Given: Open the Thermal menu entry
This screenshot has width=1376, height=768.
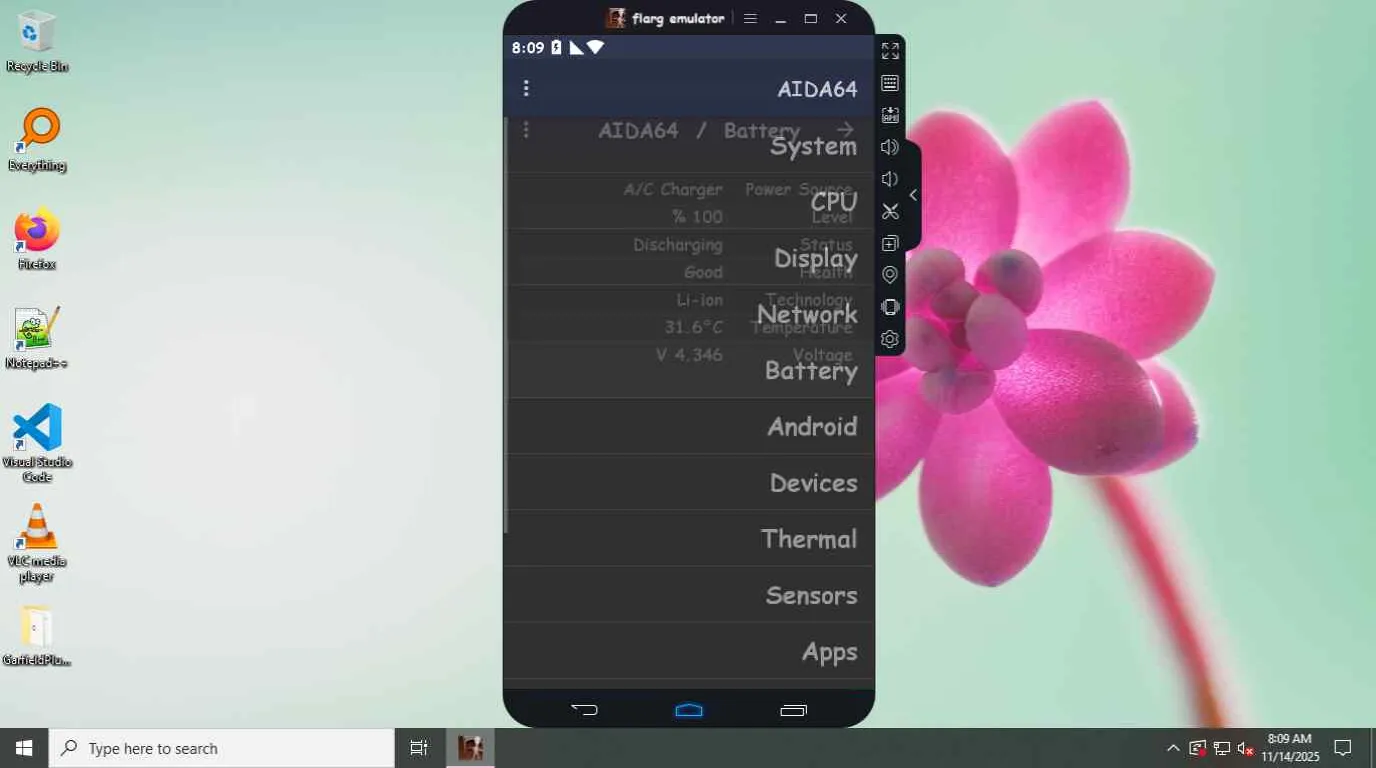Looking at the screenshot, I should [x=689, y=538].
